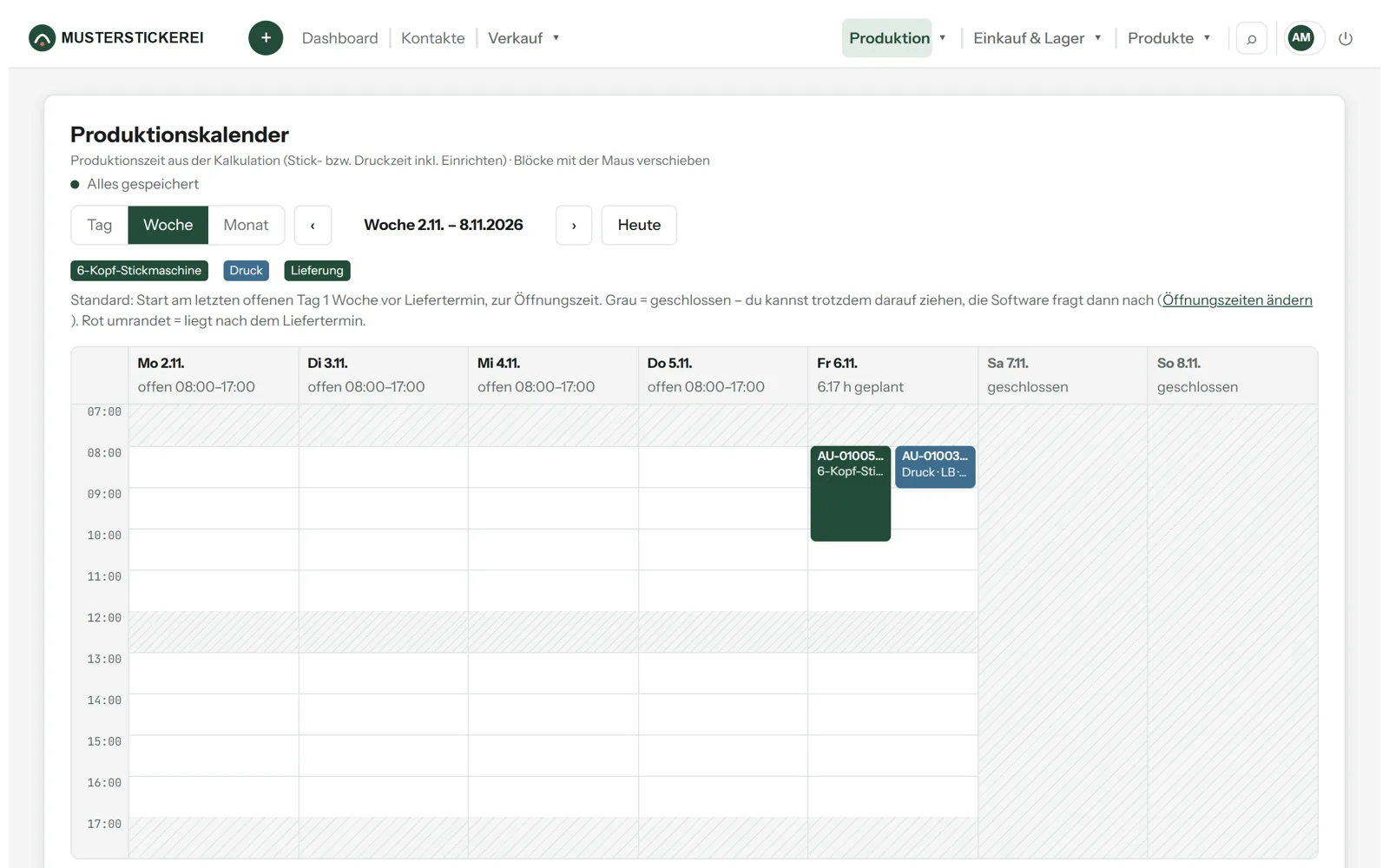This screenshot has height=868, width=1389.
Task: Click the 6.17 h geplant text
Action: 860,387
